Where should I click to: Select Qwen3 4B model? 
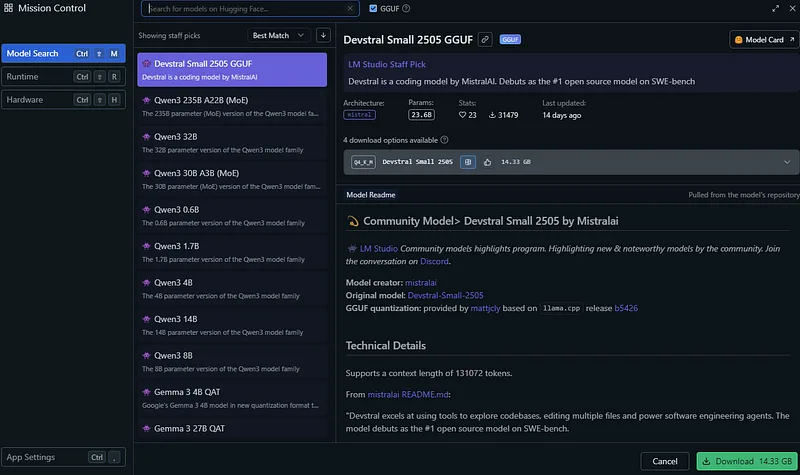[x=232, y=289]
